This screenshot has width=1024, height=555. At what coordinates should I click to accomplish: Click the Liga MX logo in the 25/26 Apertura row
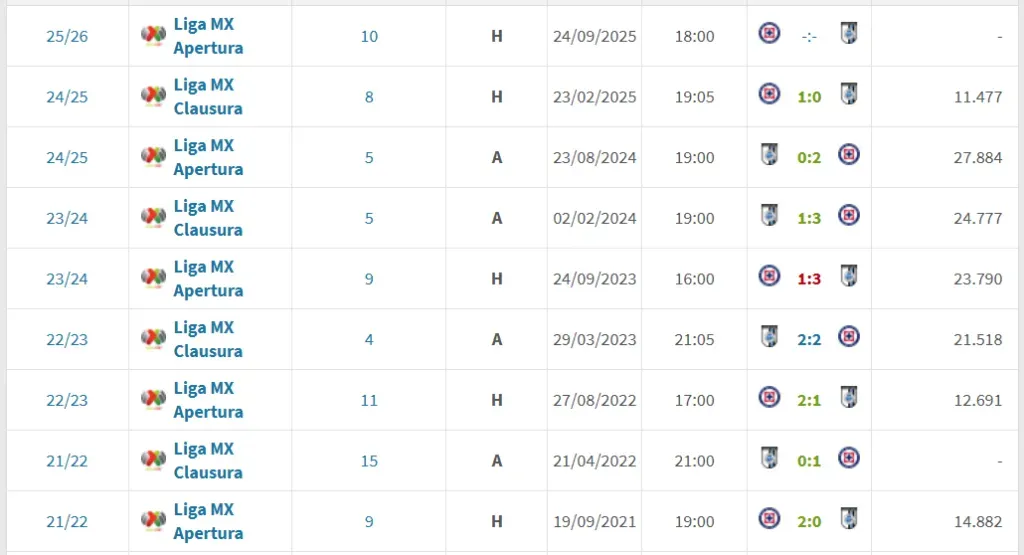point(153,35)
